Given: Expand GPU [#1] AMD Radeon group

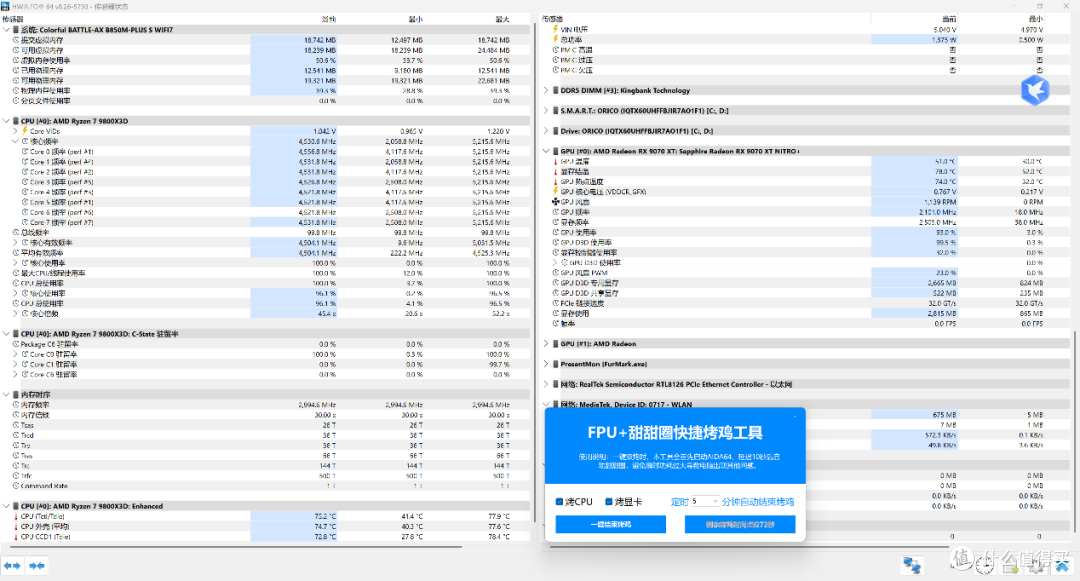Looking at the screenshot, I should [x=546, y=344].
